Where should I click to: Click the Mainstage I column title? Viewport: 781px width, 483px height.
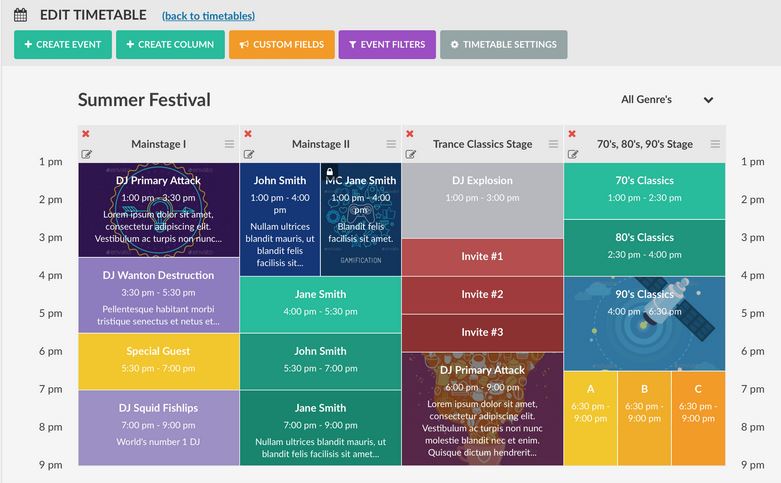(158, 144)
